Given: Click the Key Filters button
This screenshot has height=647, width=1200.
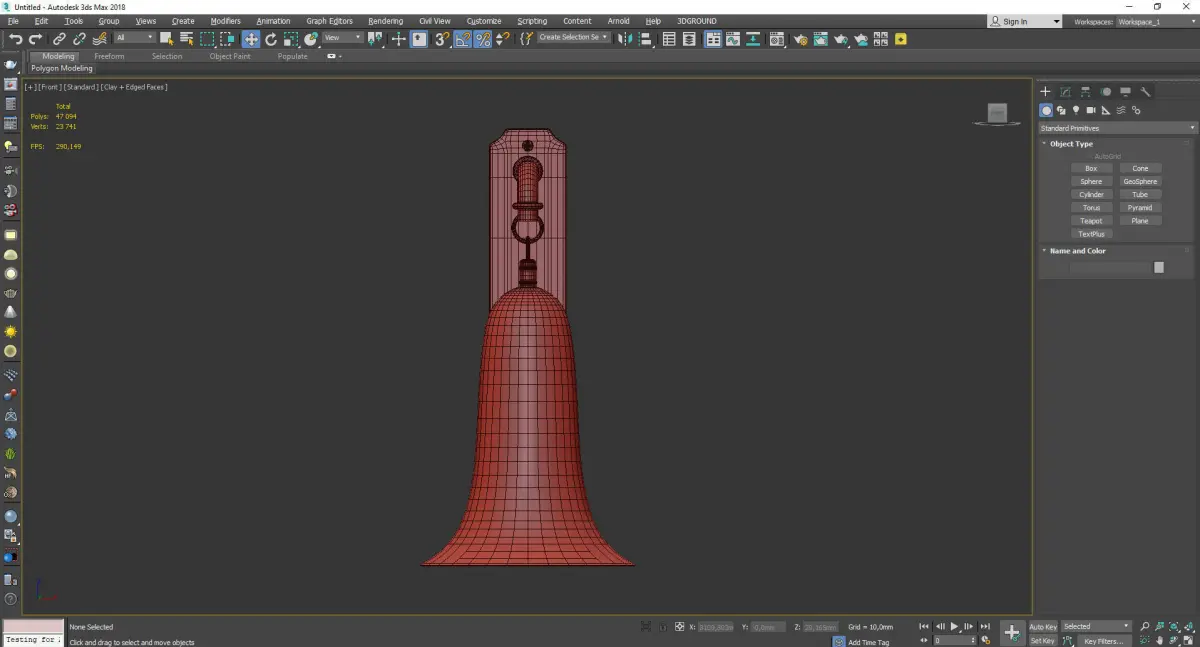Looking at the screenshot, I should coord(1103,641).
